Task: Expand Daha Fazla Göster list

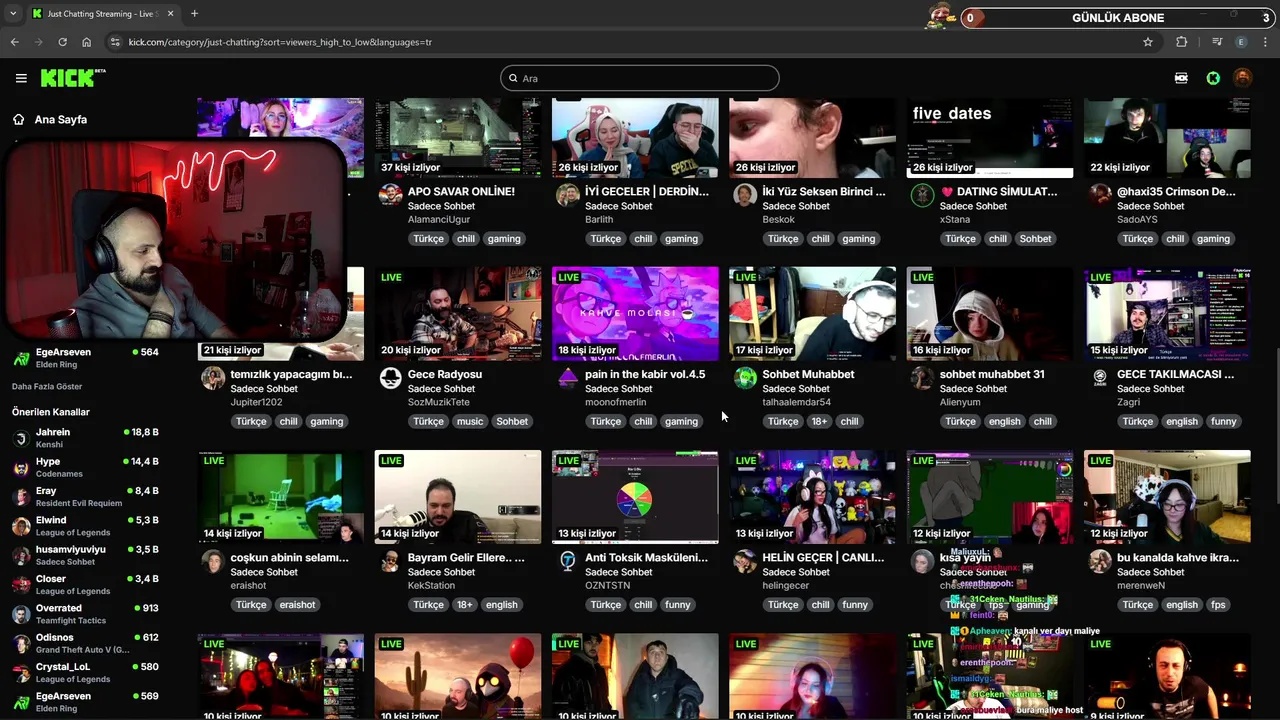Action: click(x=47, y=386)
